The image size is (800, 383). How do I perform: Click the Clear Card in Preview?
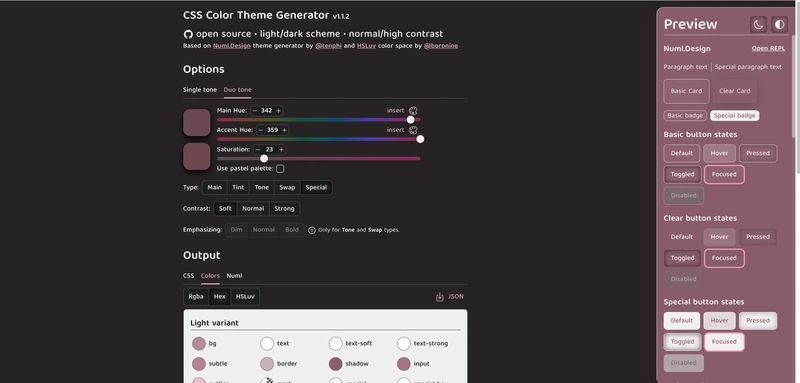point(735,91)
